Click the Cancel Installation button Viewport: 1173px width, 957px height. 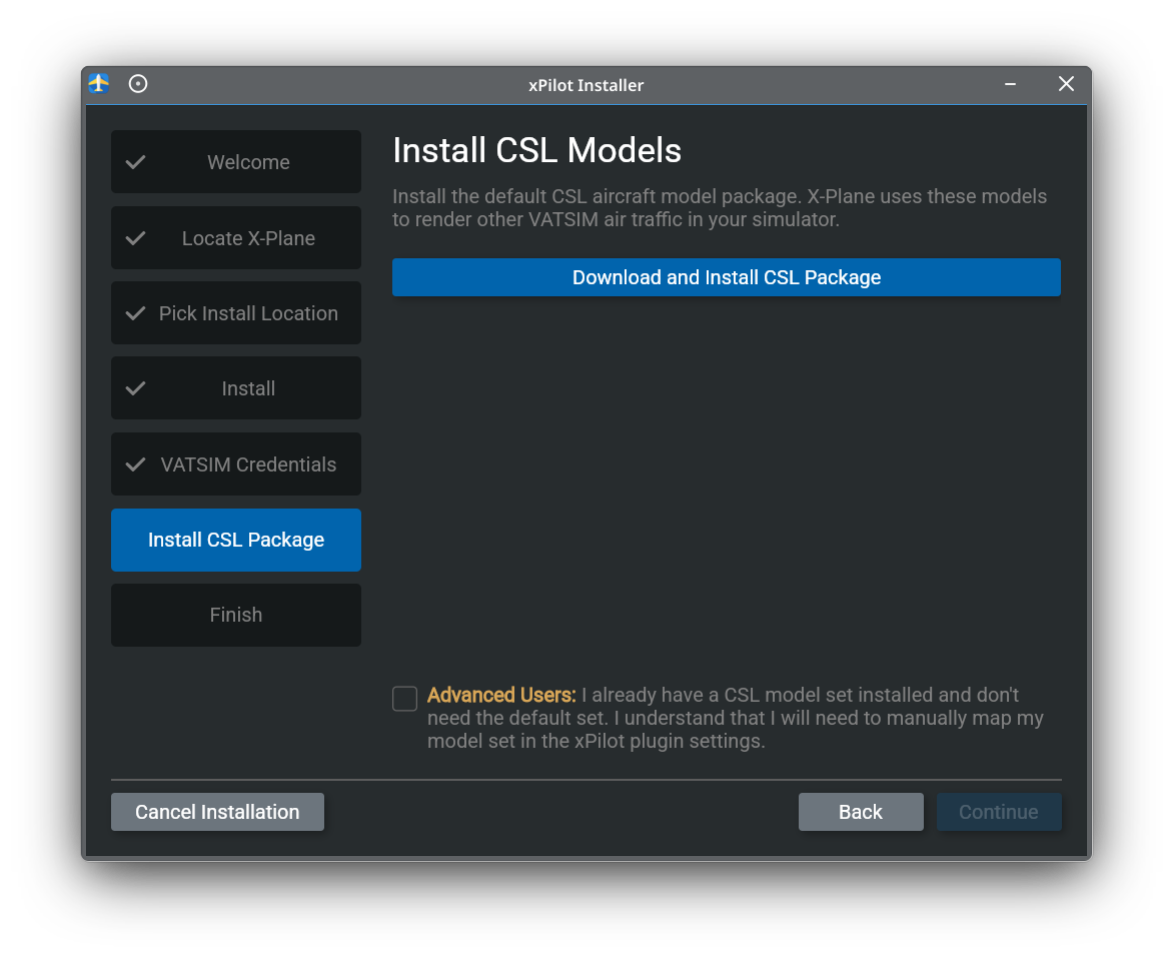click(x=217, y=812)
